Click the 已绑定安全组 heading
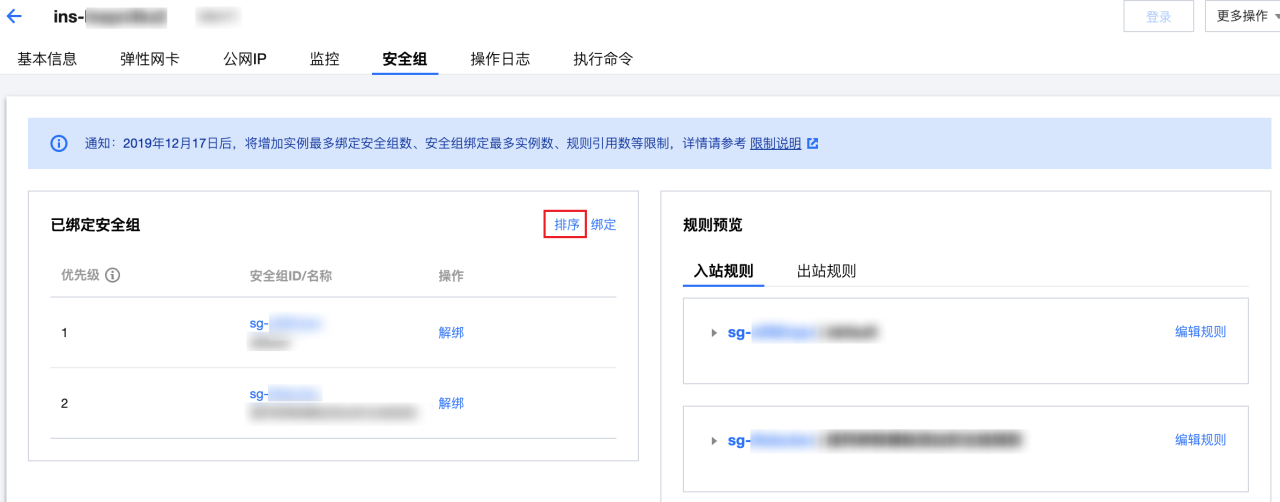This screenshot has width=1280, height=502. pyautogui.click(x=95, y=225)
